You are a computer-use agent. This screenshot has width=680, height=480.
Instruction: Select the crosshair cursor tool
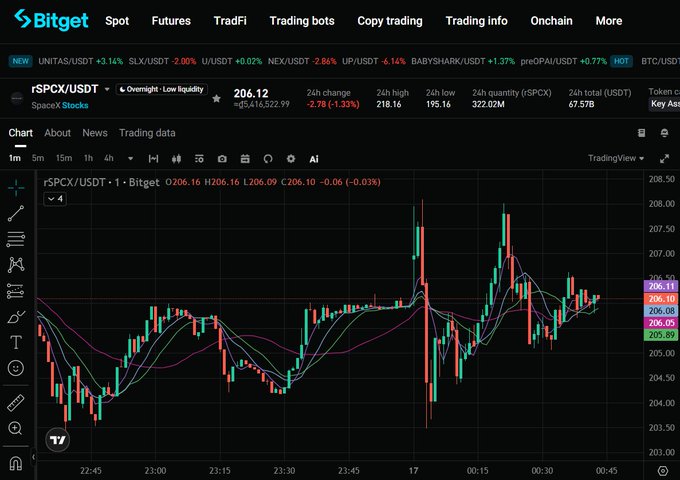pyautogui.click(x=16, y=187)
